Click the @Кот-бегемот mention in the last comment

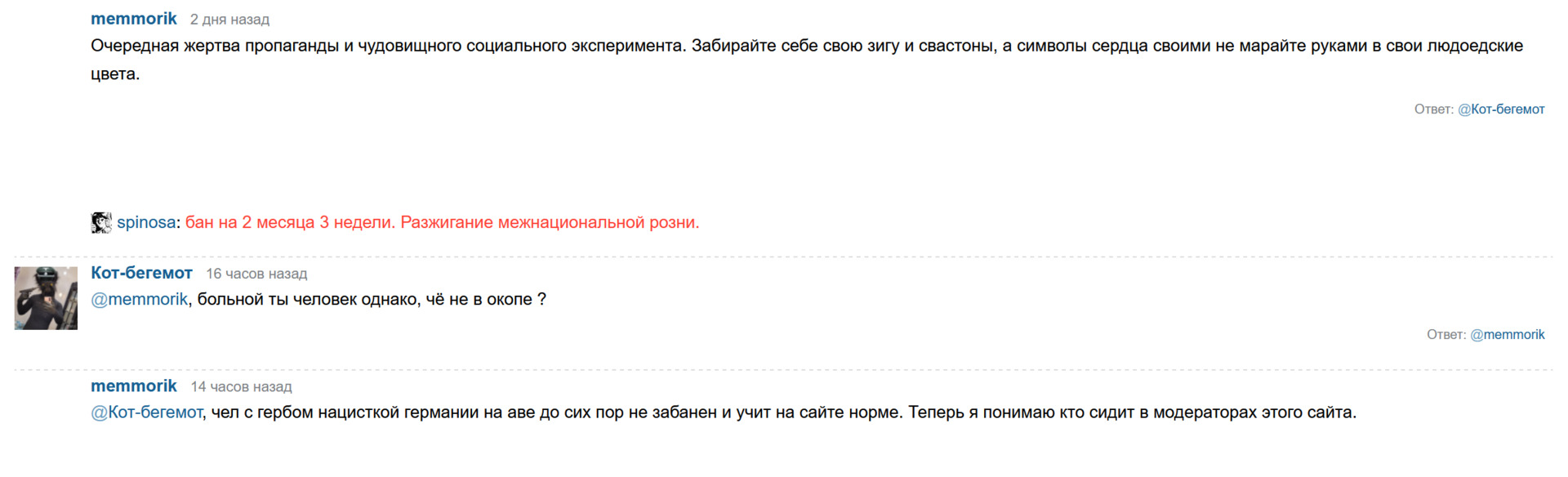click(x=146, y=412)
